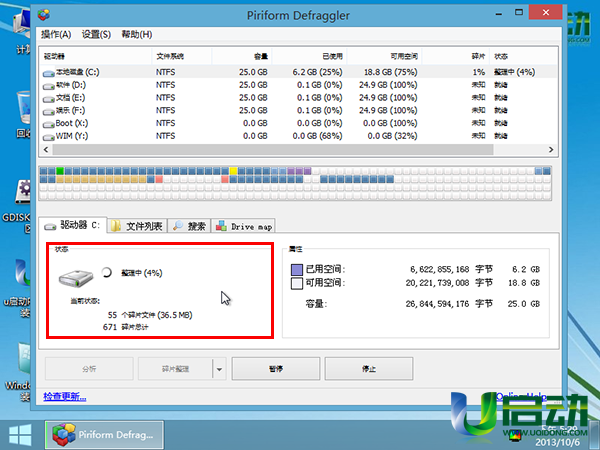
Task: Open the Windows Start button
Action: point(20,435)
